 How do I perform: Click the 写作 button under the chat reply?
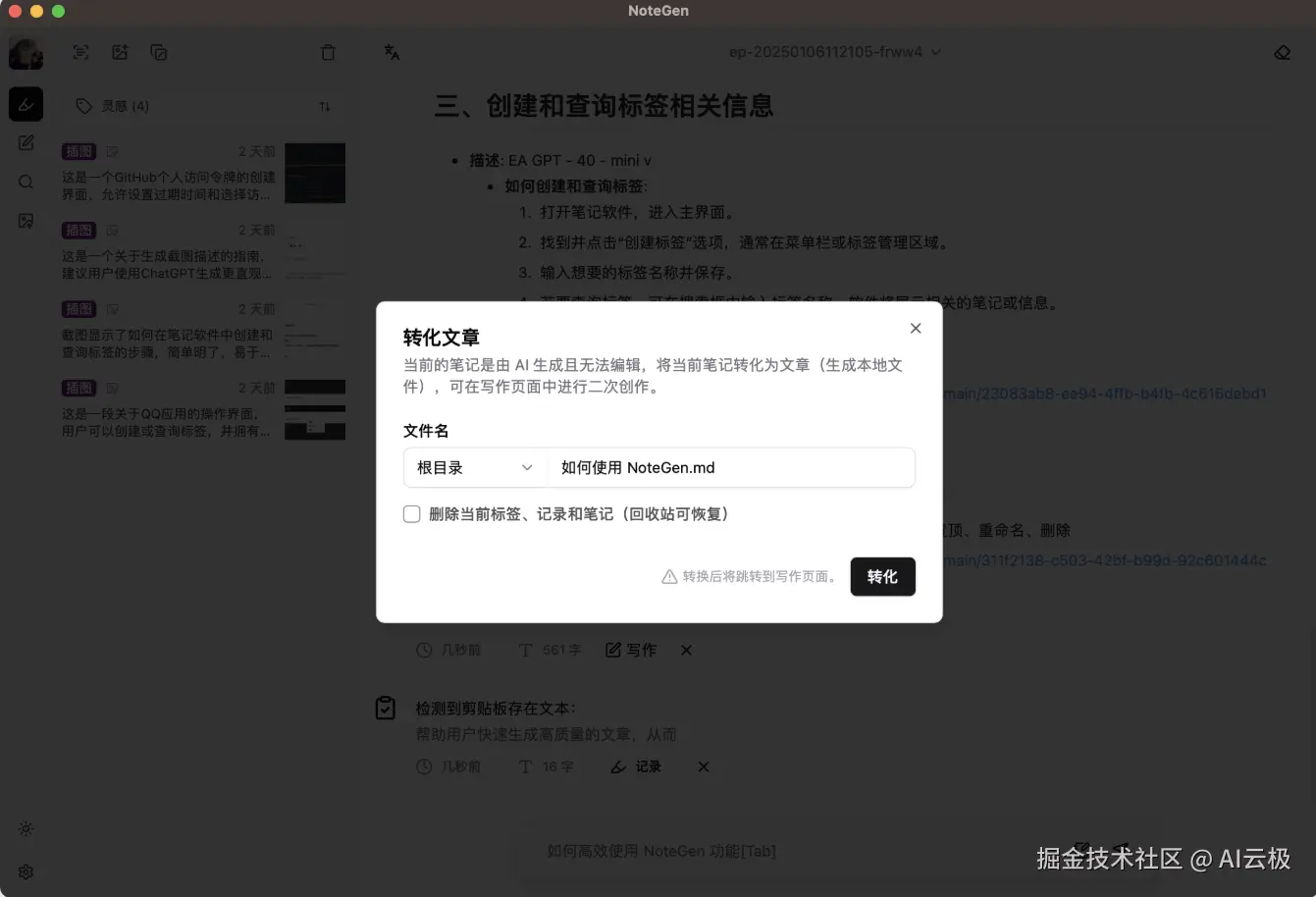pyautogui.click(x=631, y=651)
